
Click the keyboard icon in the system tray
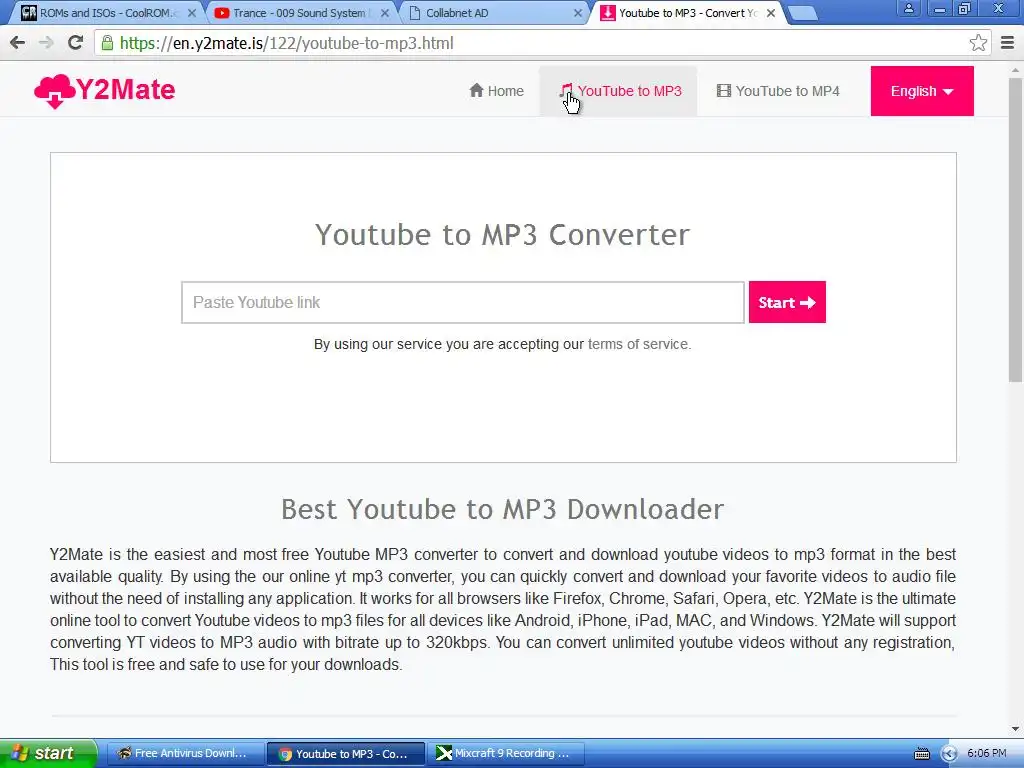[x=921, y=754]
